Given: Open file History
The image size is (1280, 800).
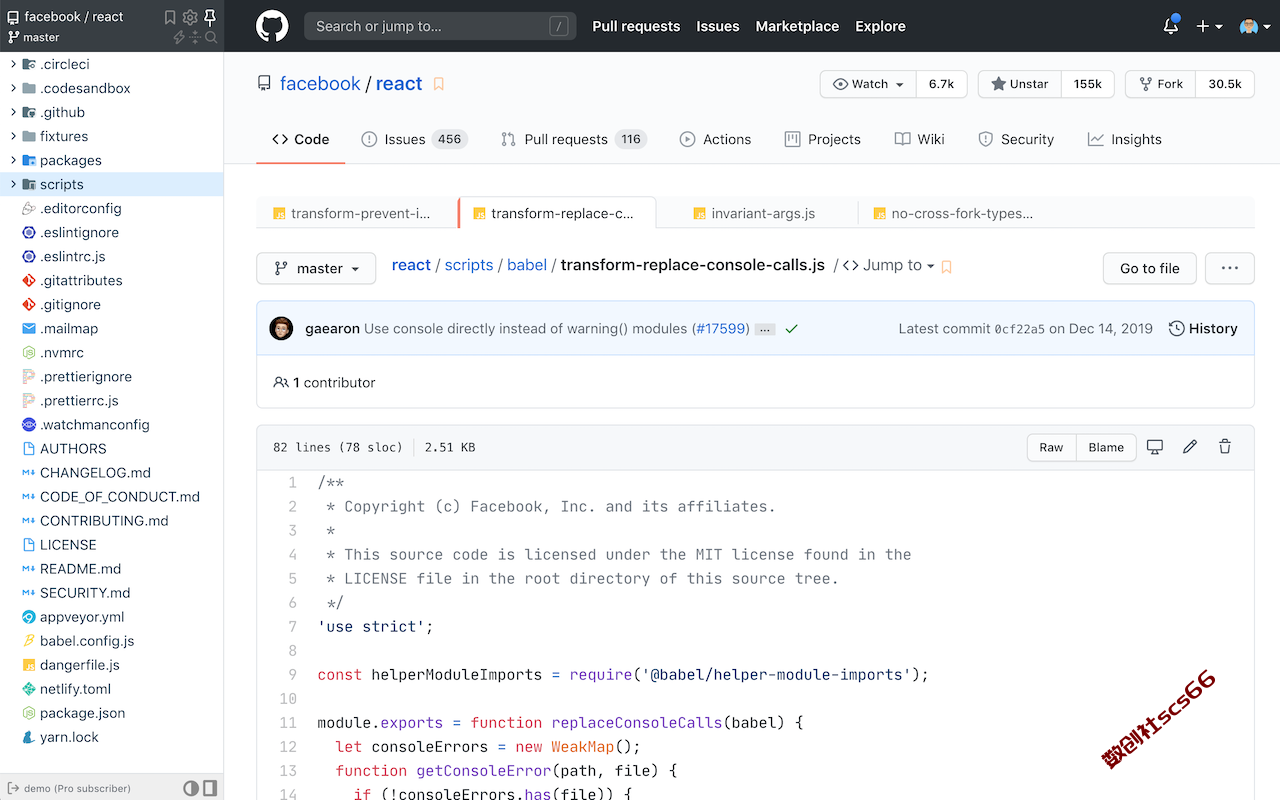Looking at the screenshot, I should (1203, 328).
